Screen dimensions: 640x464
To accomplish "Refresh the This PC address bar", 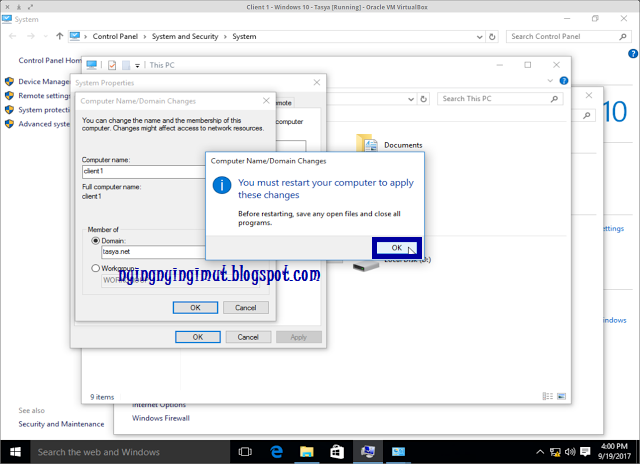I will (x=423, y=99).
